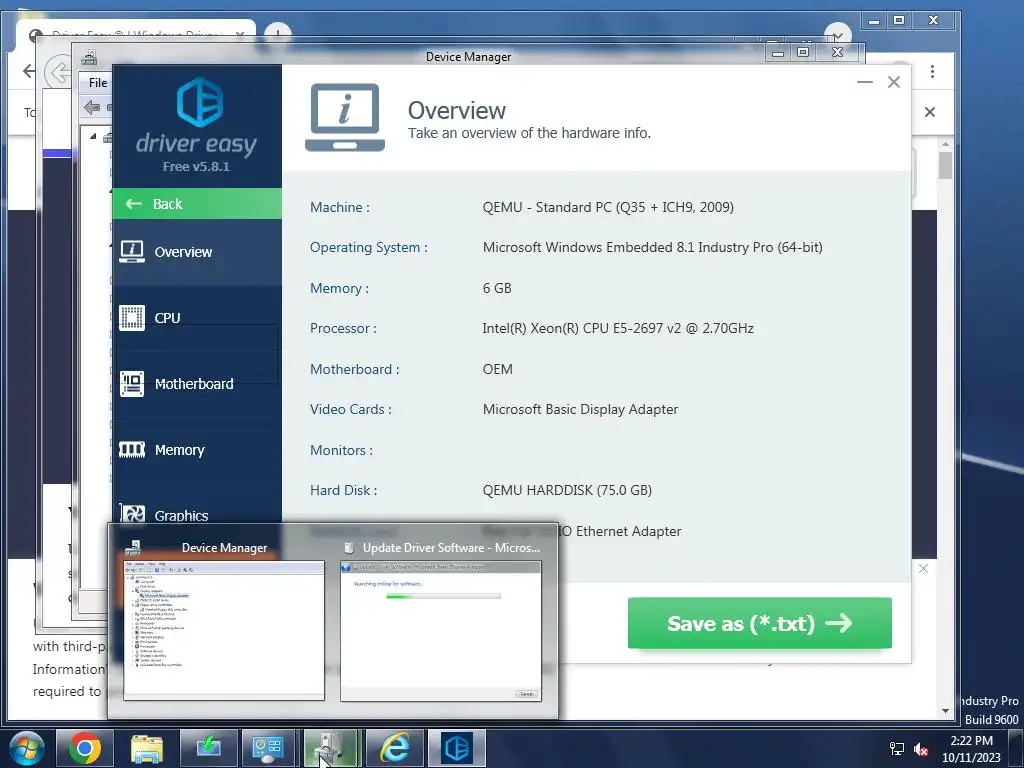Click the scroll down arrow in Chrome
This screenshot has width=1024, height=768.
pos(945,711)
